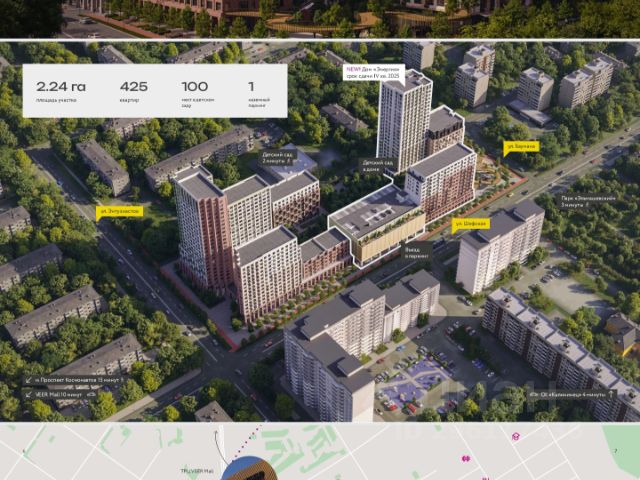This screenshot has height=480, width=640.
Task: Click the diagonal arrow beside VEER Mall
Action: 29,395
